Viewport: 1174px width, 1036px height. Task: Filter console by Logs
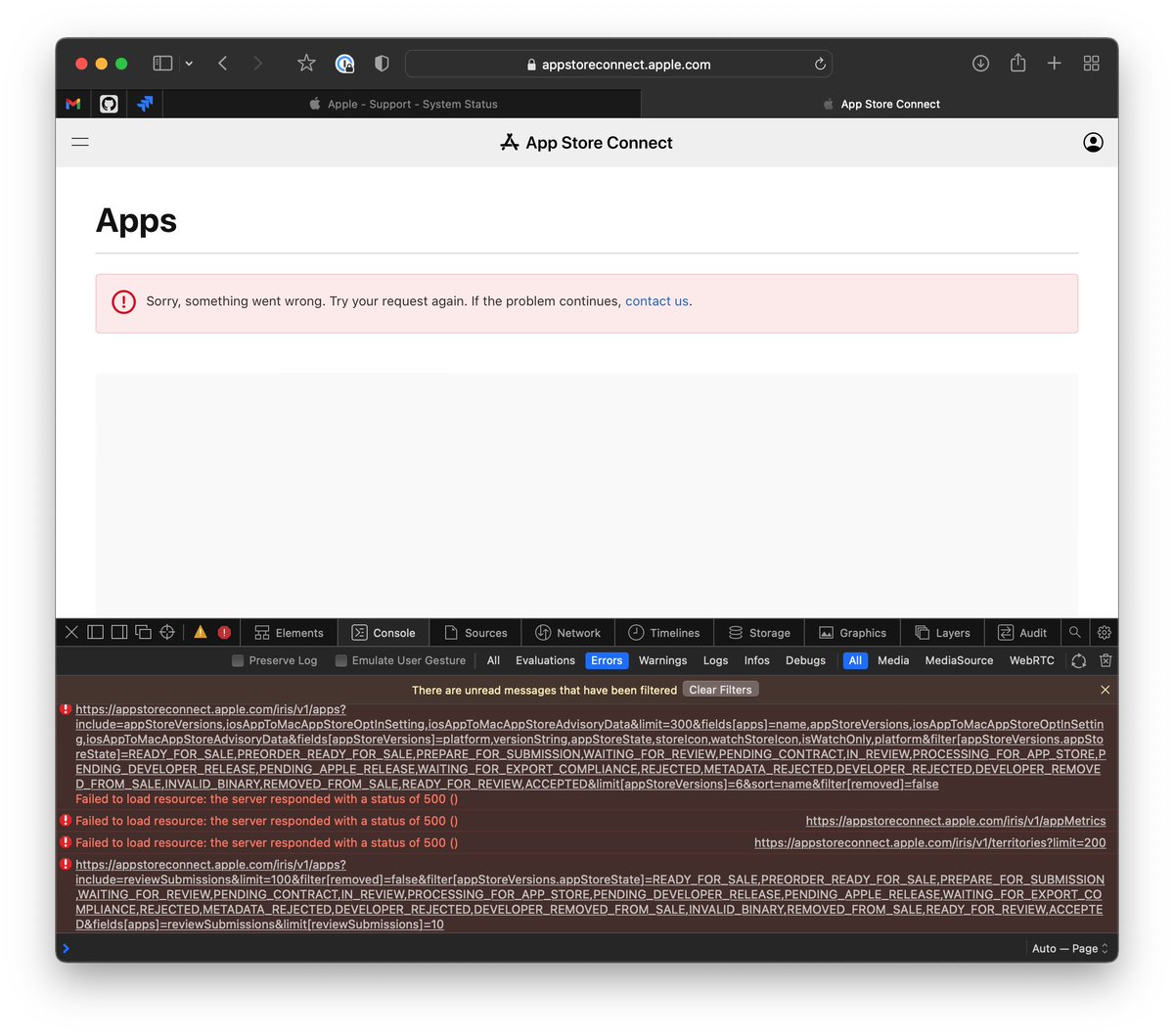pyautogui.click(x=715, y=660)
